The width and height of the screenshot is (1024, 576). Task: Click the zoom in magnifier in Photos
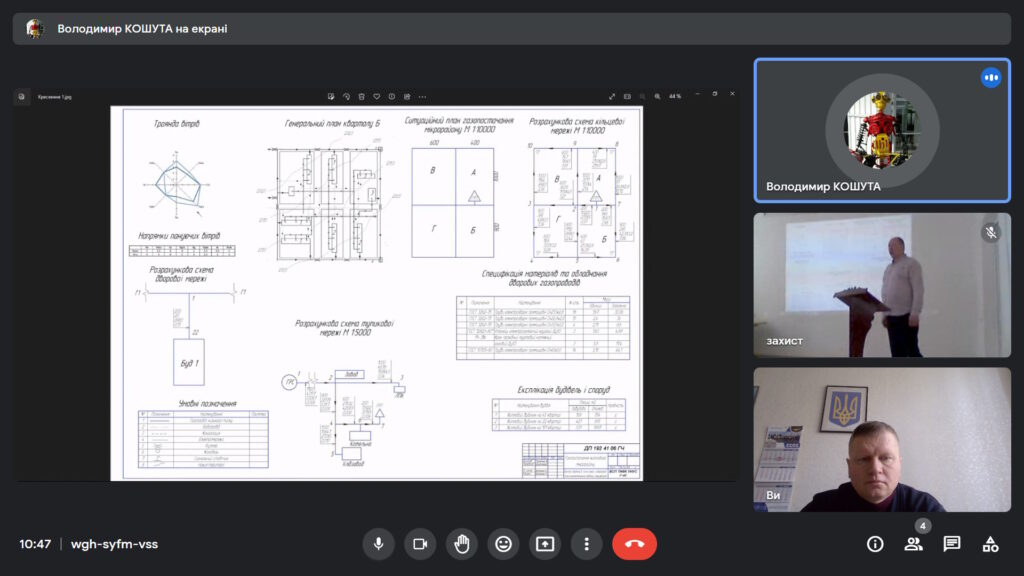click(658, 97)
